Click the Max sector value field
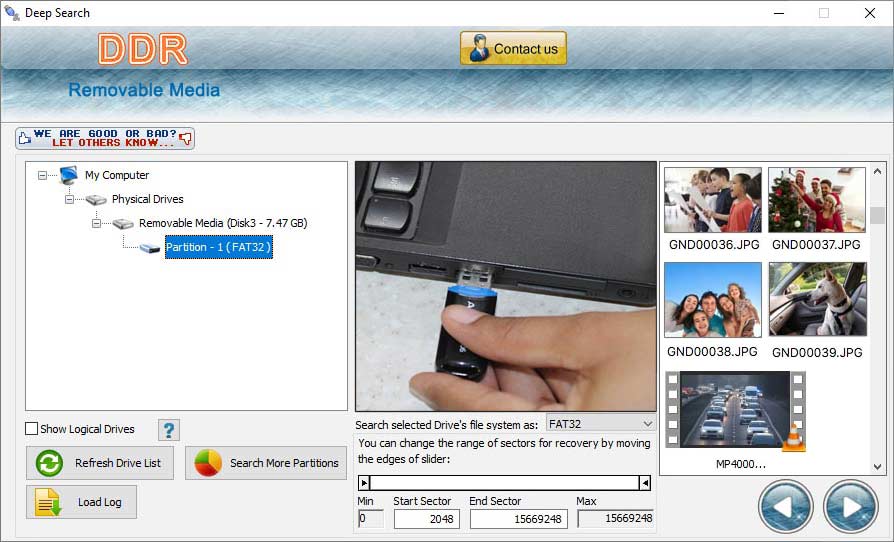This screenshot has height=542, width=894. click(616, 519)
